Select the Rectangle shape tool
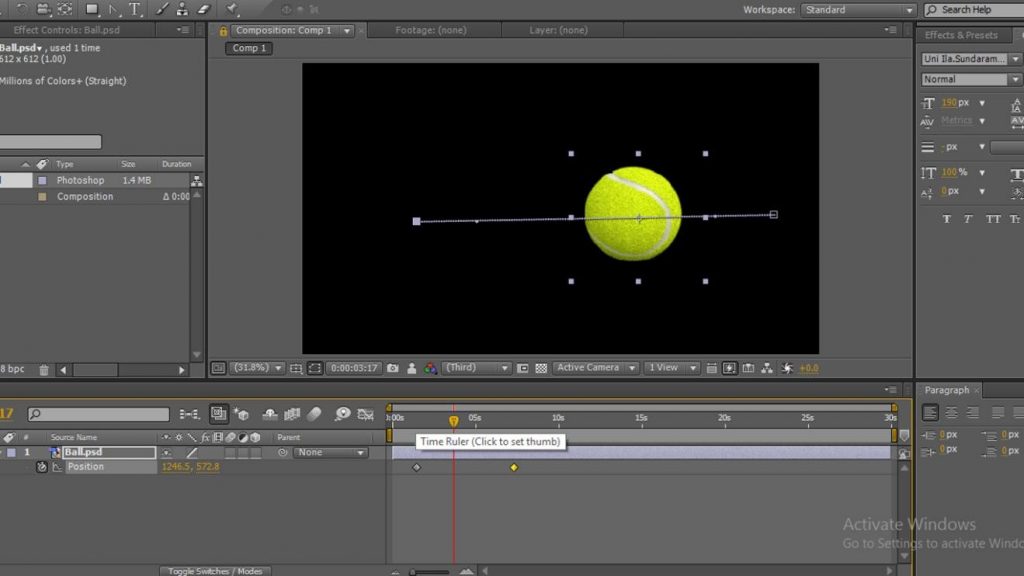Screen dimensions: 1024x576 pos(91,9)
